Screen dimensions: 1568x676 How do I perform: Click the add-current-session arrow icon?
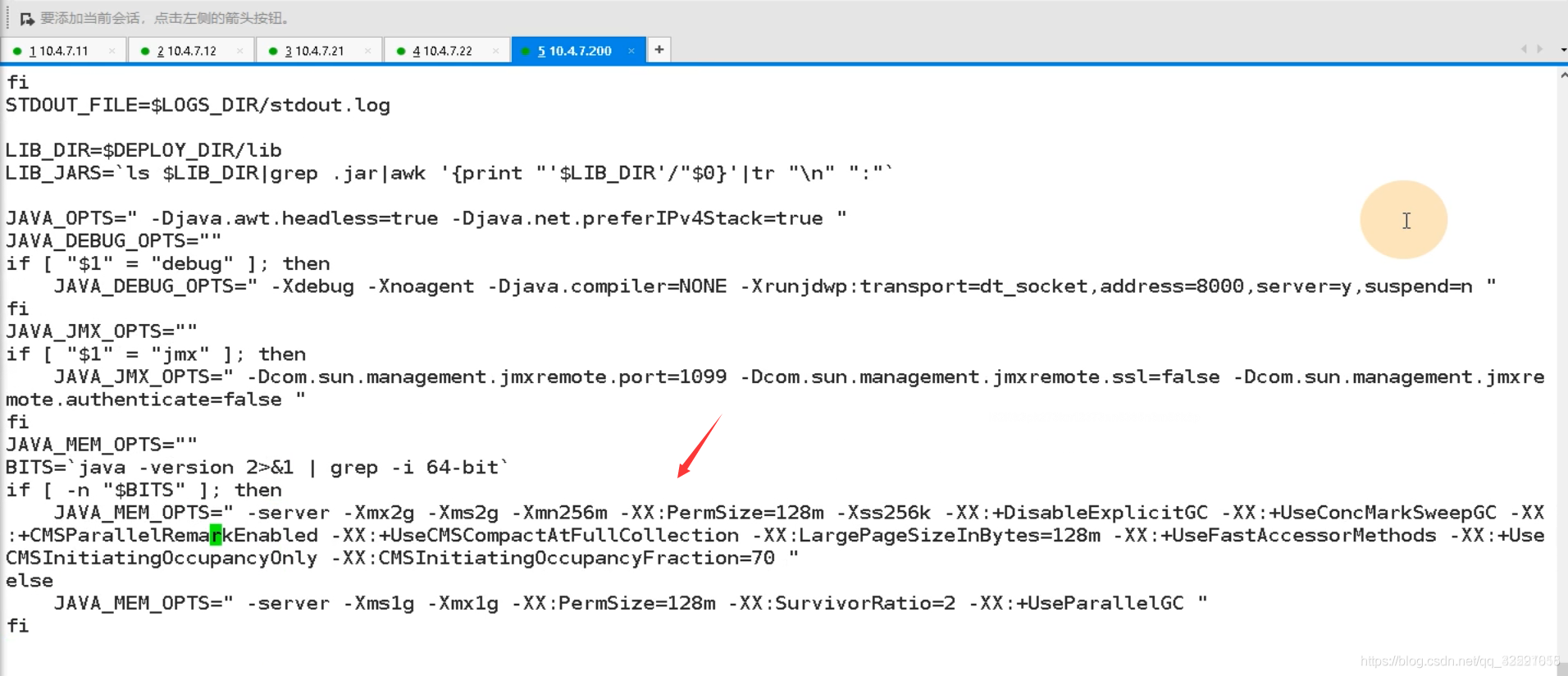27,18
